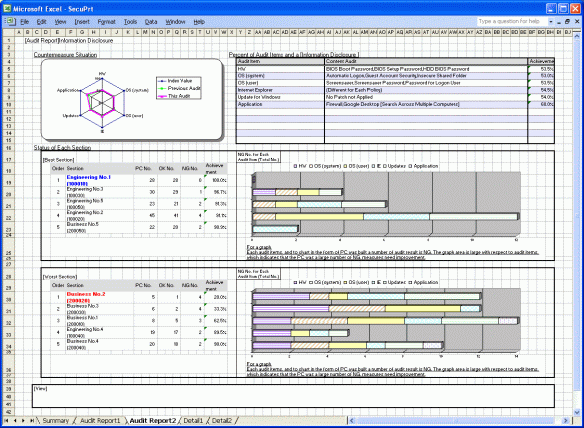Click the Type a question for help box

512,22
